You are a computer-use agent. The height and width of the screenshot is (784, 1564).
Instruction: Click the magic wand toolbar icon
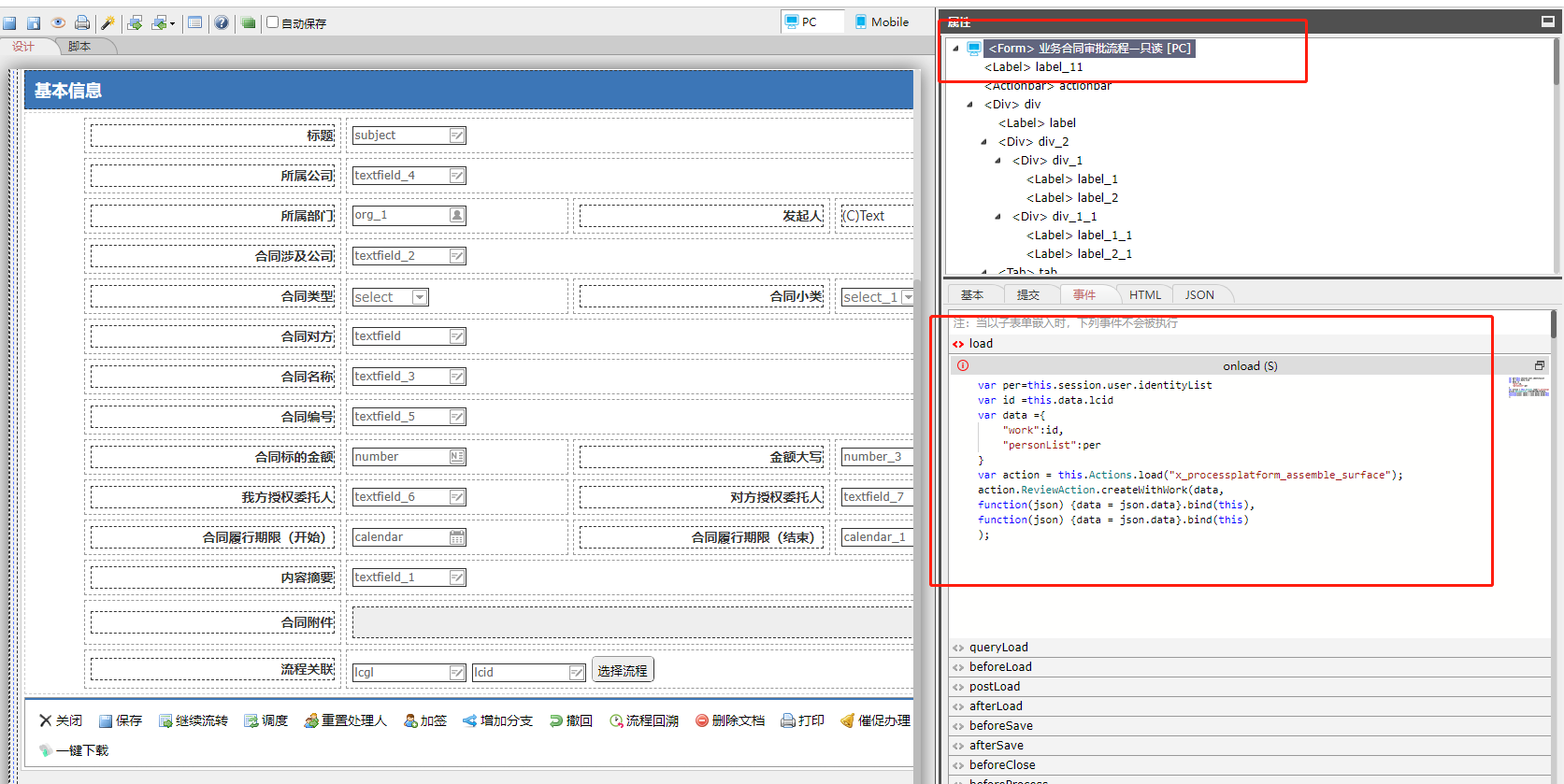click(108, 22)
